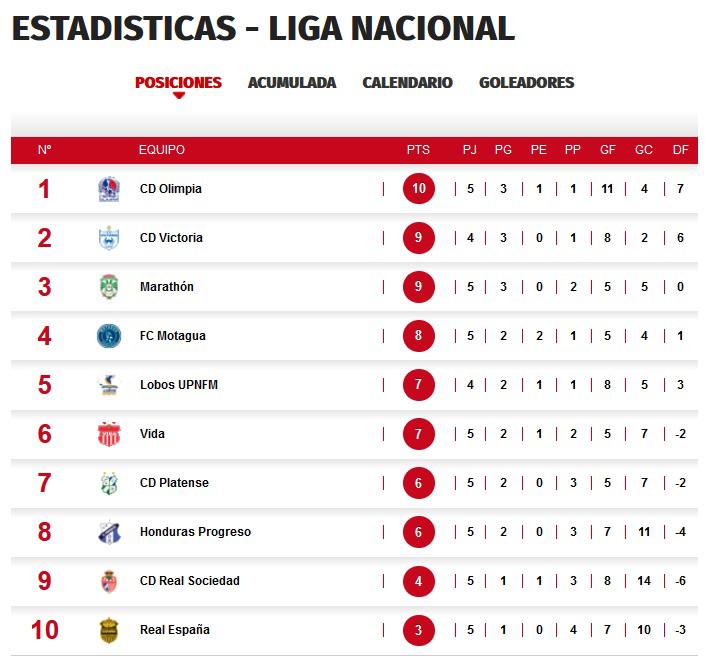
Task: Click the PTS column header
Action: pos(418,150)
